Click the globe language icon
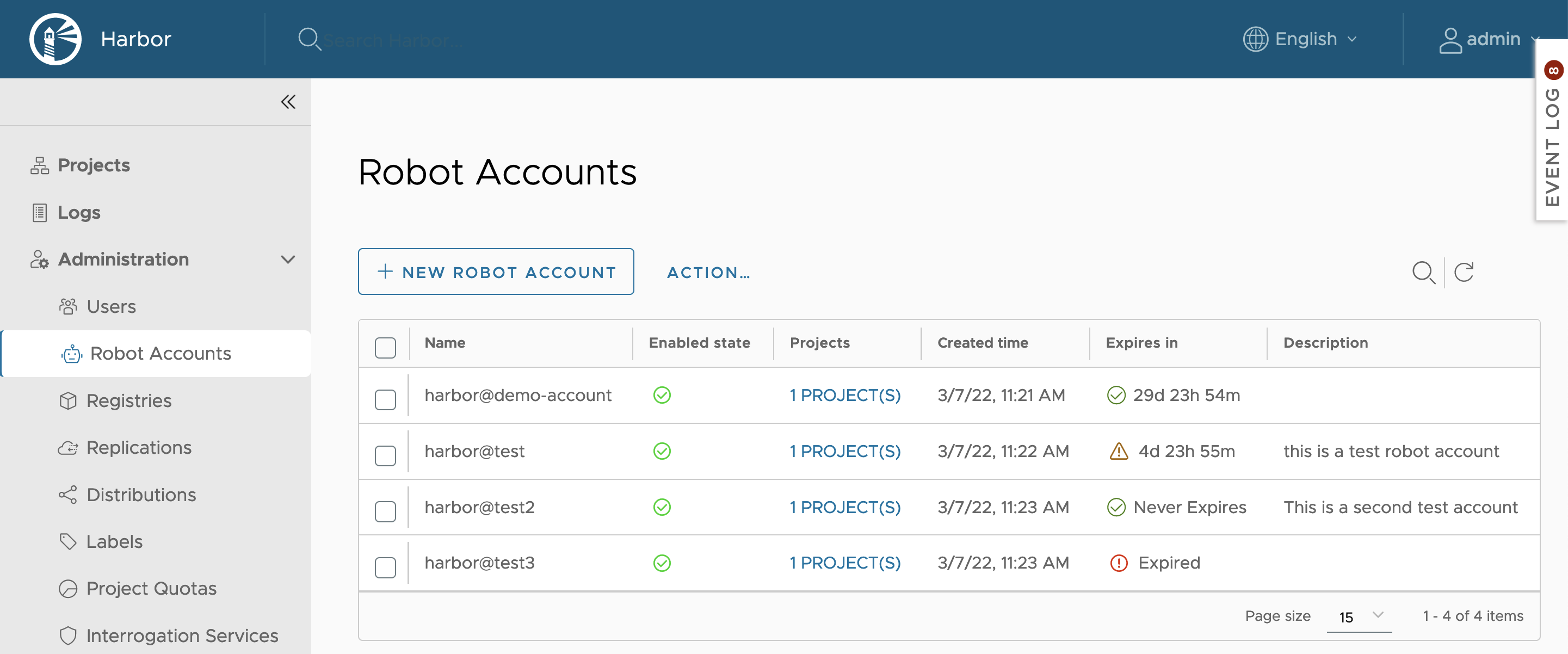The height and width of the screenshot is (654, 1568). [x=1255, y=39]
